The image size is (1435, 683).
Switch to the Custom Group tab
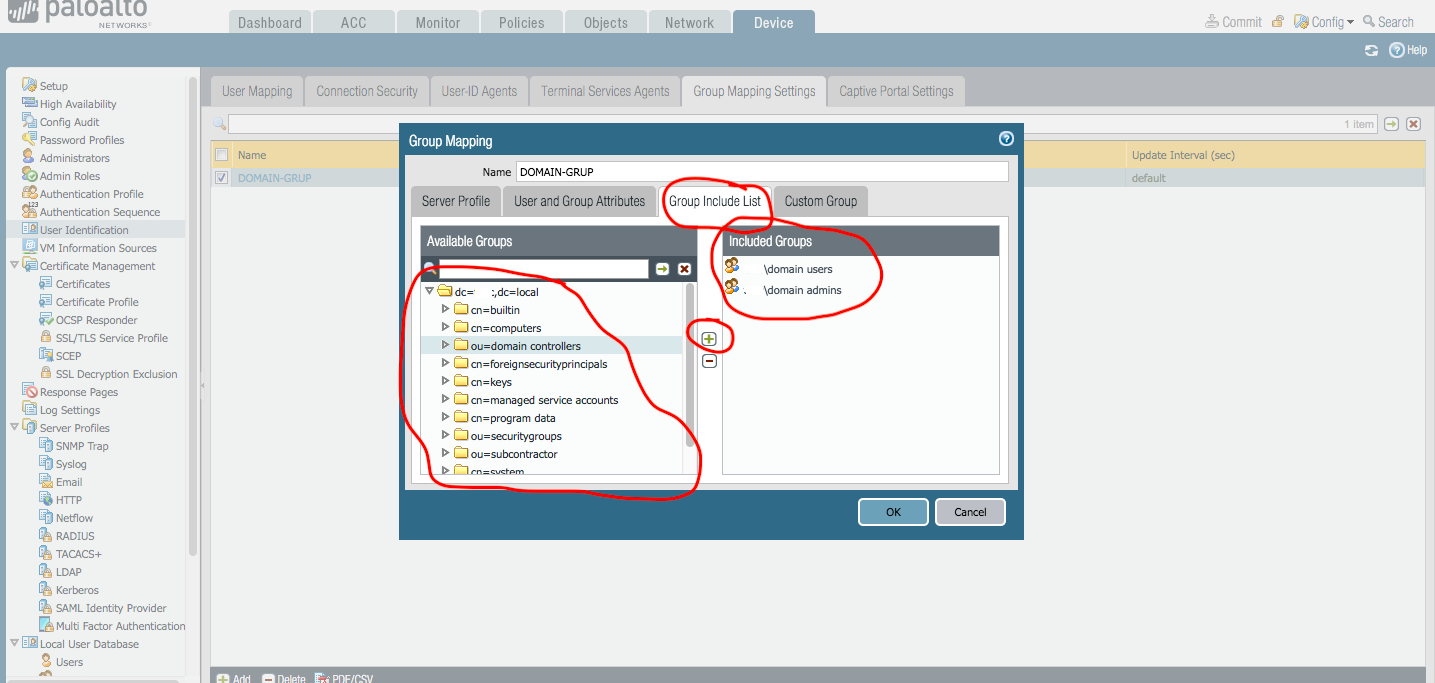click(820, 201)
